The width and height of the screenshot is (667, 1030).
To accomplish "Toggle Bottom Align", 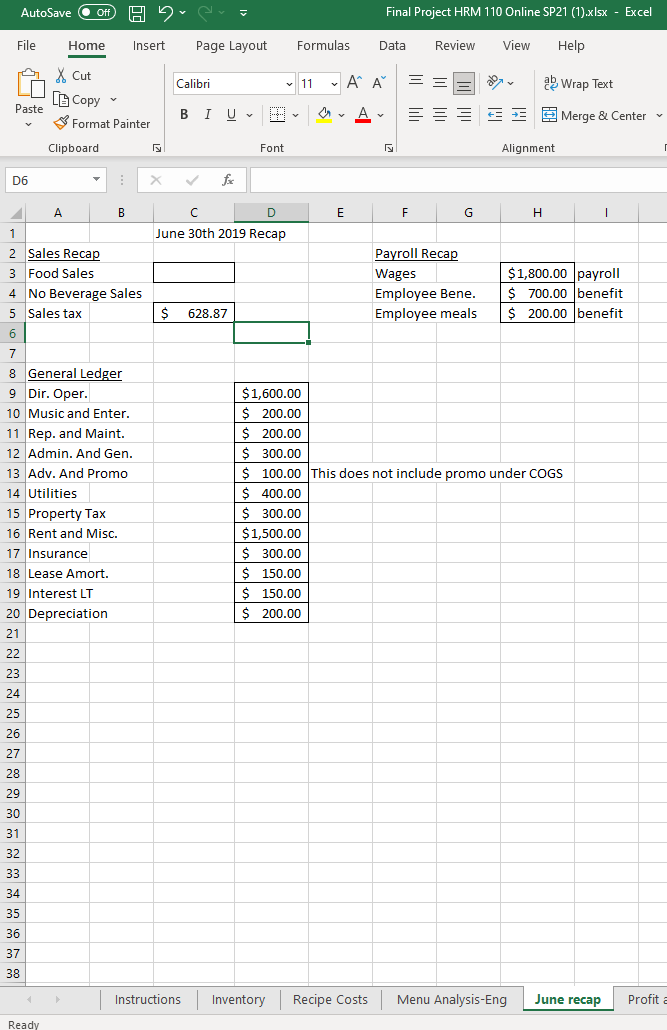I will tap(464, 83).
